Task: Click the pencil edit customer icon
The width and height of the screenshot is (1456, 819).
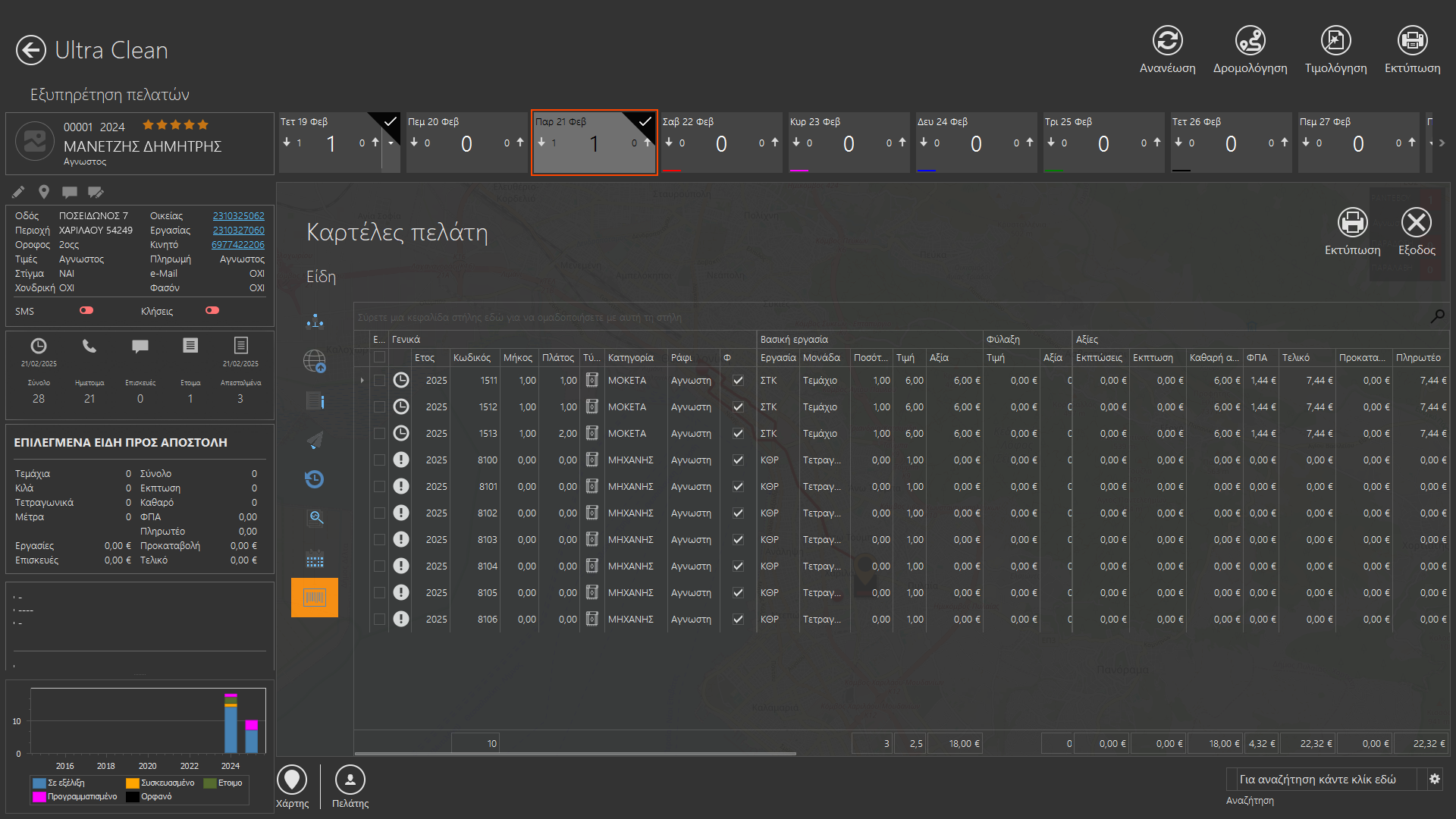Action: (18, 192)
